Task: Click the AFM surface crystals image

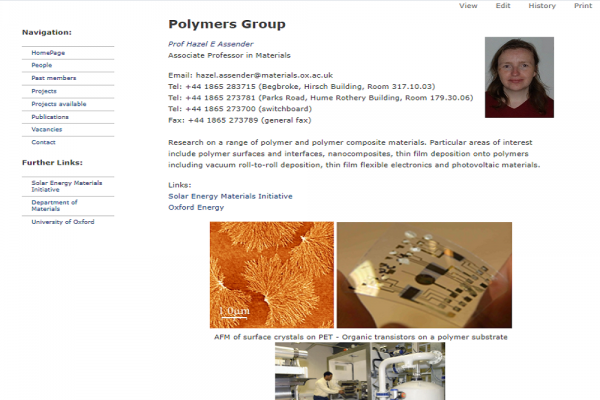Action: click(272, 275)
